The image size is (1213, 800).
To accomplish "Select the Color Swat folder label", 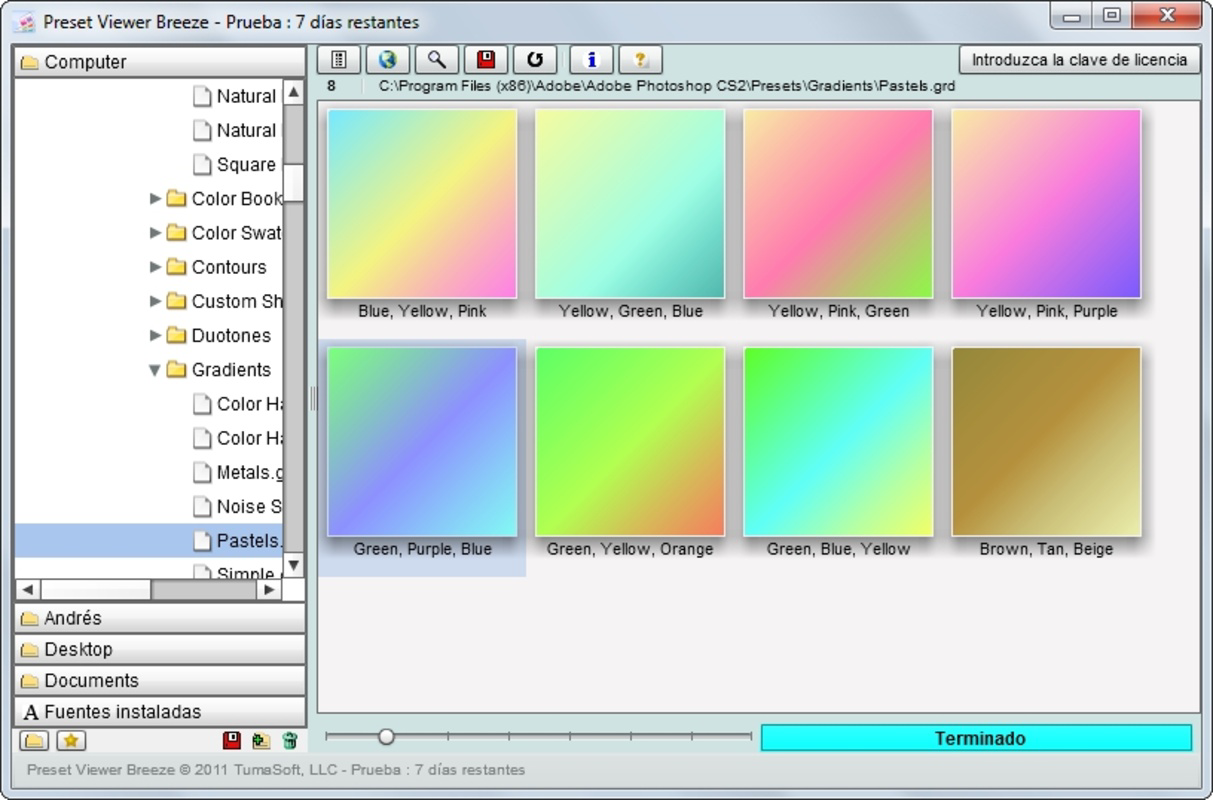I will pos(236,233).
